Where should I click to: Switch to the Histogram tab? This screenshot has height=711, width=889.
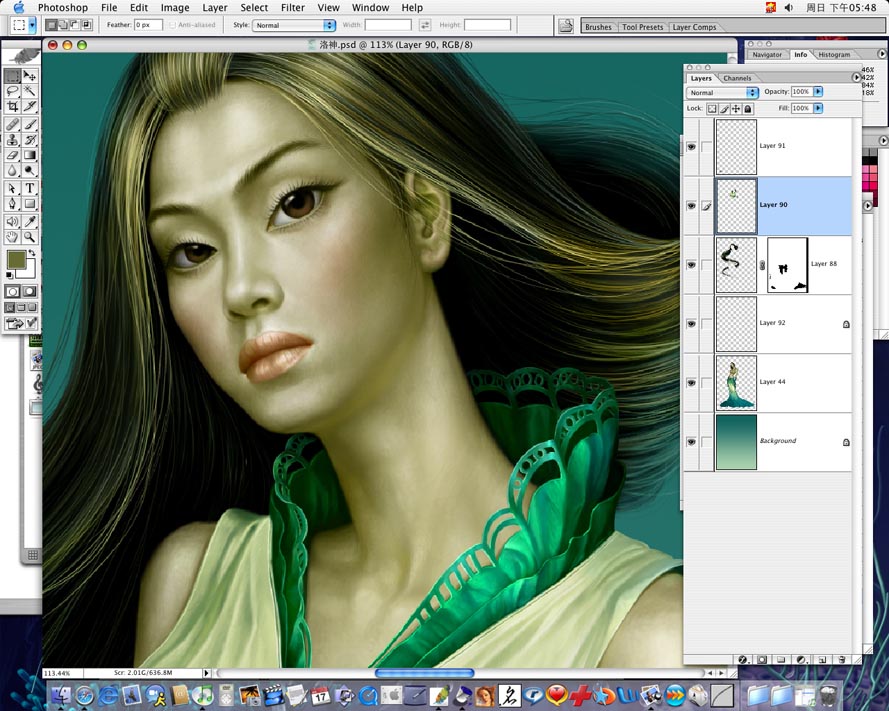tap(834, 54)
